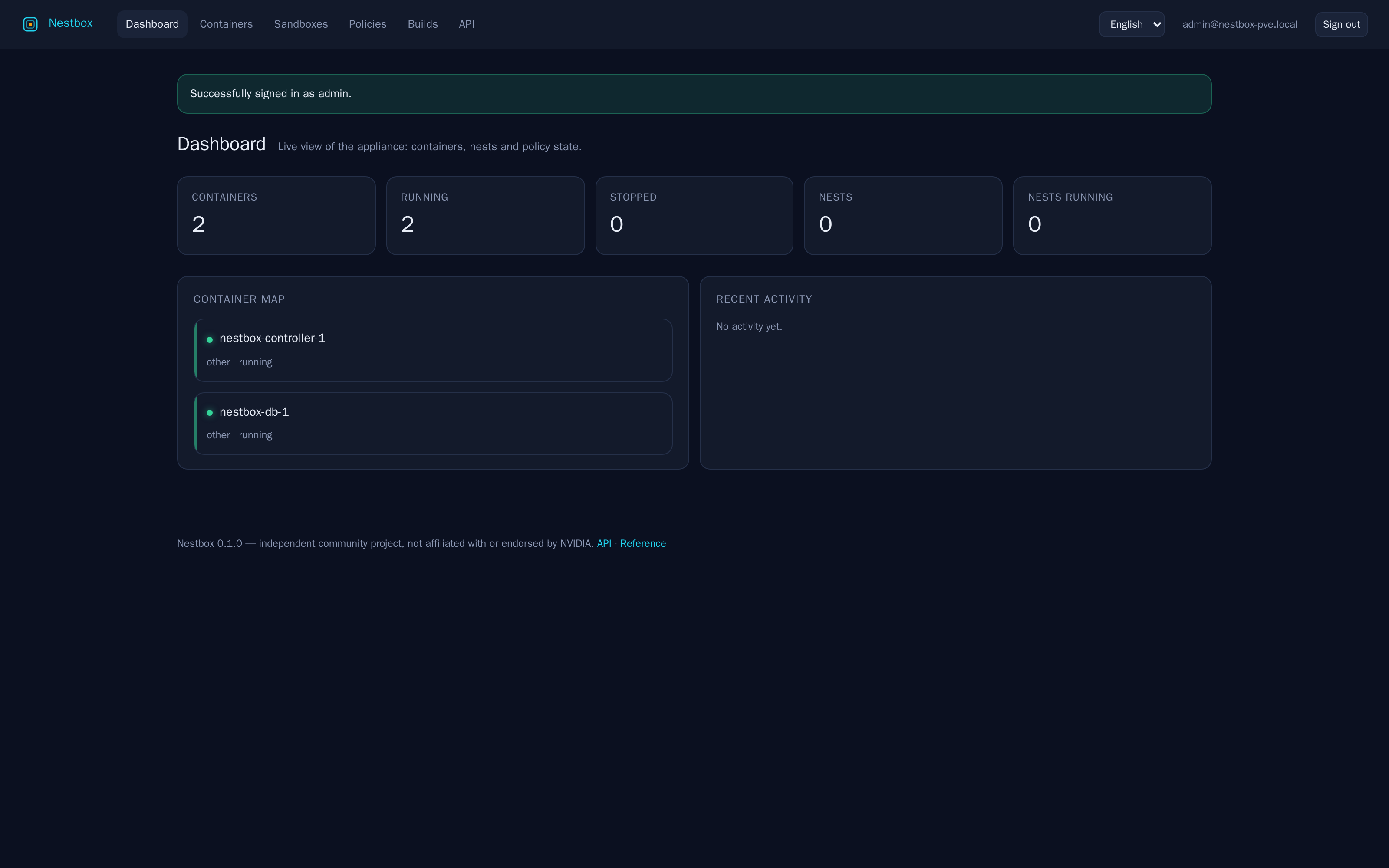
Task: Open the API nav tab
Action: pyautogui.click(x=467, y=24)
